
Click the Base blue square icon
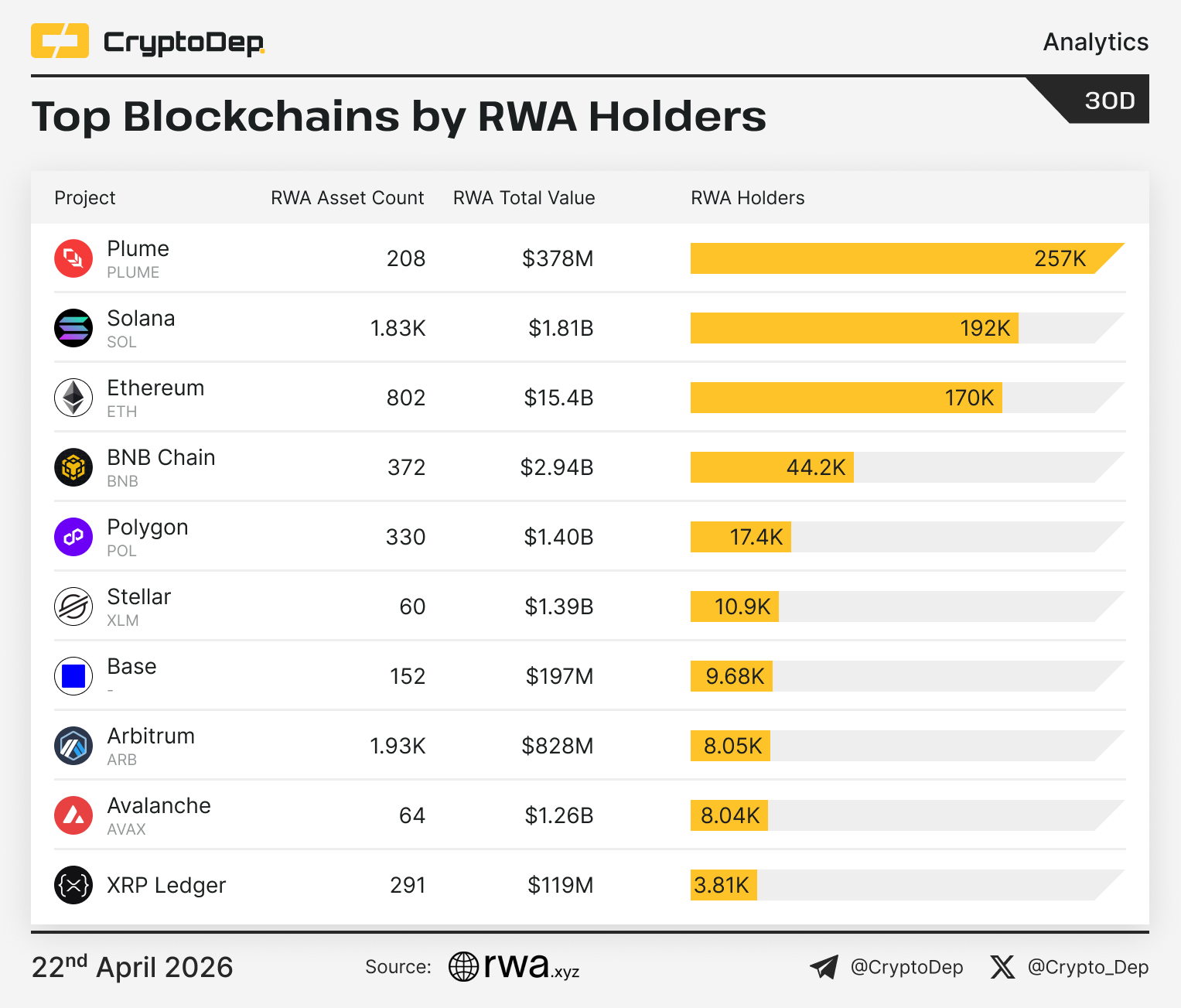pyautogui.click(x=73, y=676)
